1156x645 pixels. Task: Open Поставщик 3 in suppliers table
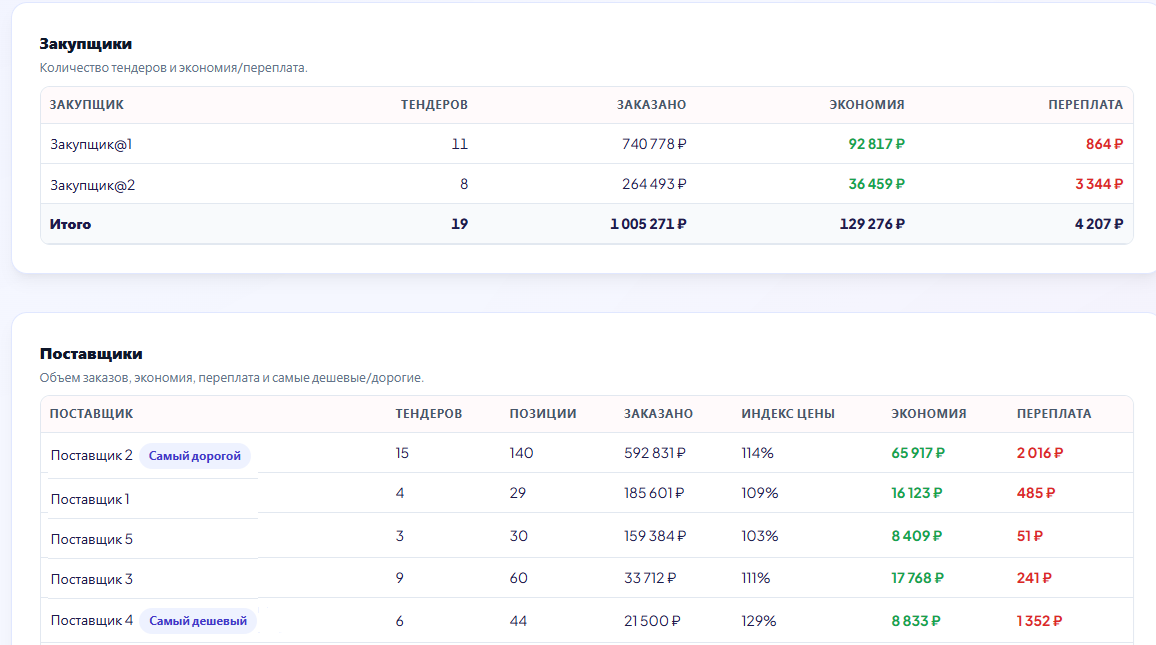tap(91, 579)
